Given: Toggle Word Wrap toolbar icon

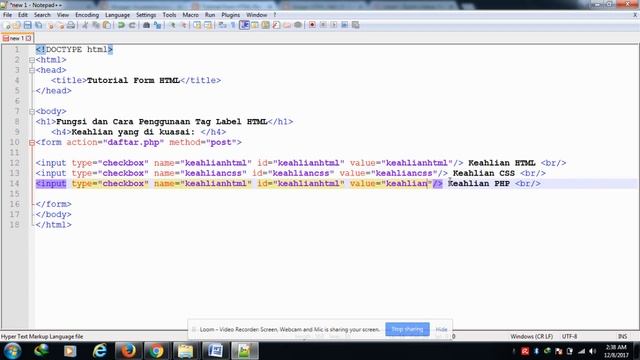Looking at the screenshot, I should pos(222,25).
